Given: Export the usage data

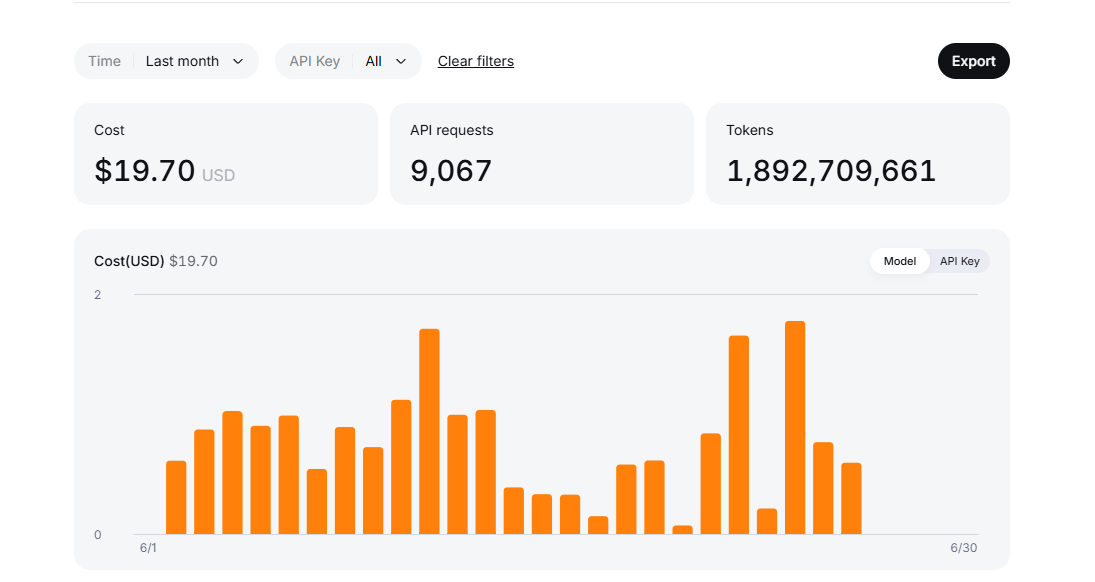Looking at the screenshot, I should (973, 61).
